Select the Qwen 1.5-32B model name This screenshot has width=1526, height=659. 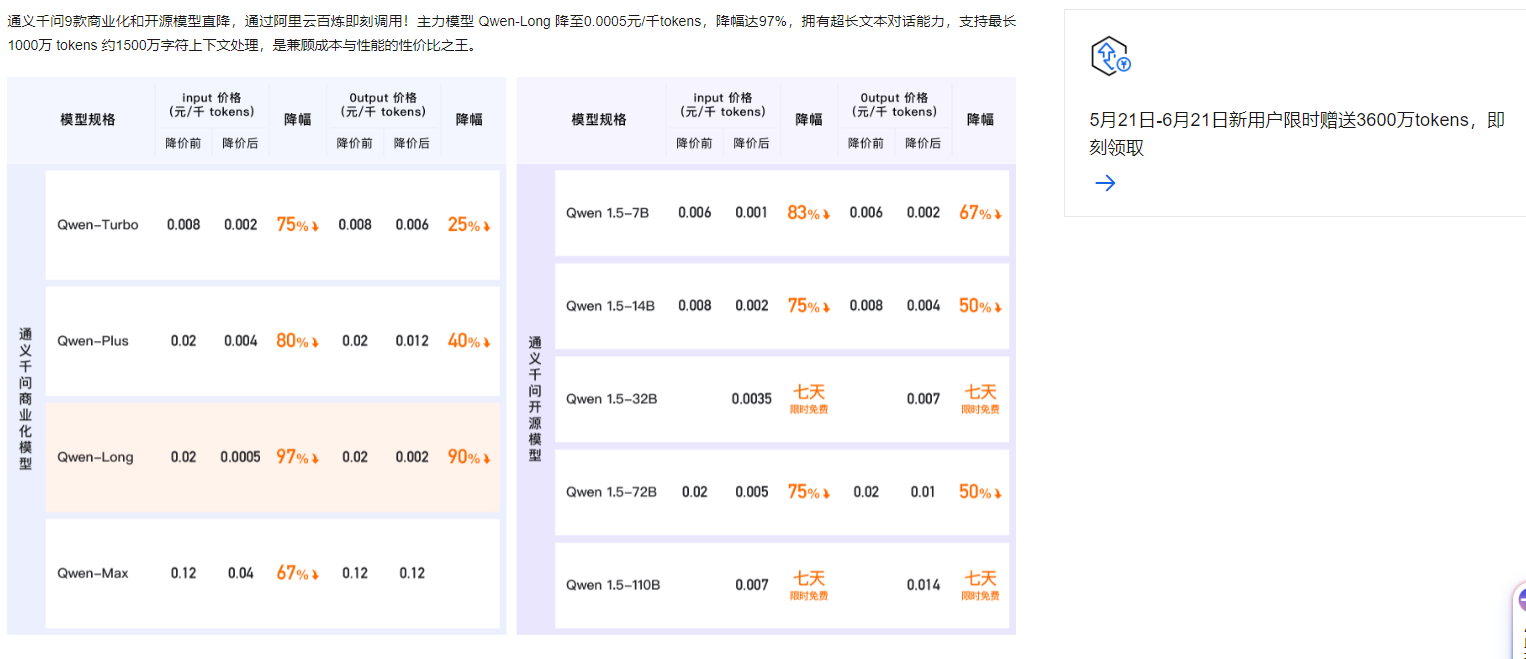[x=611, y=399]
